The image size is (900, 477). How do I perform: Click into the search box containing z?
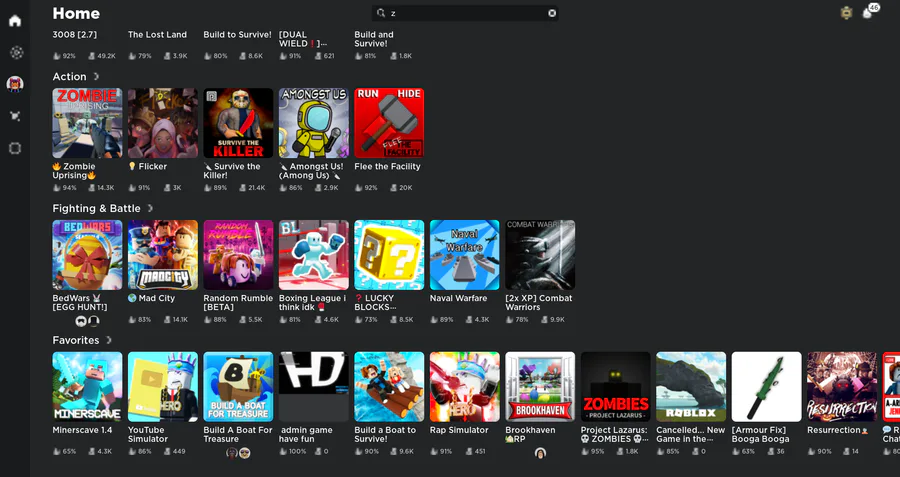(x=465, y=13)
